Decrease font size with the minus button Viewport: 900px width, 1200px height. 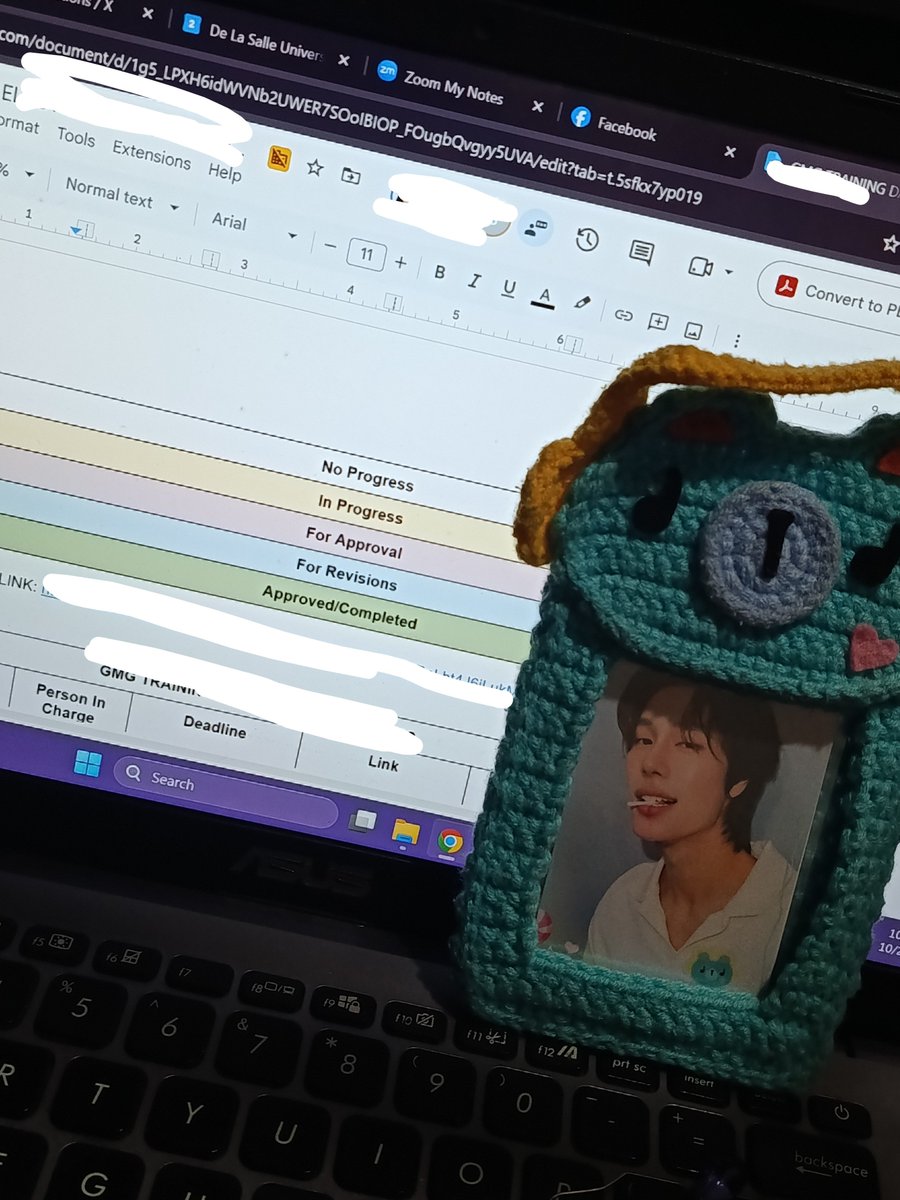(330, 245)
